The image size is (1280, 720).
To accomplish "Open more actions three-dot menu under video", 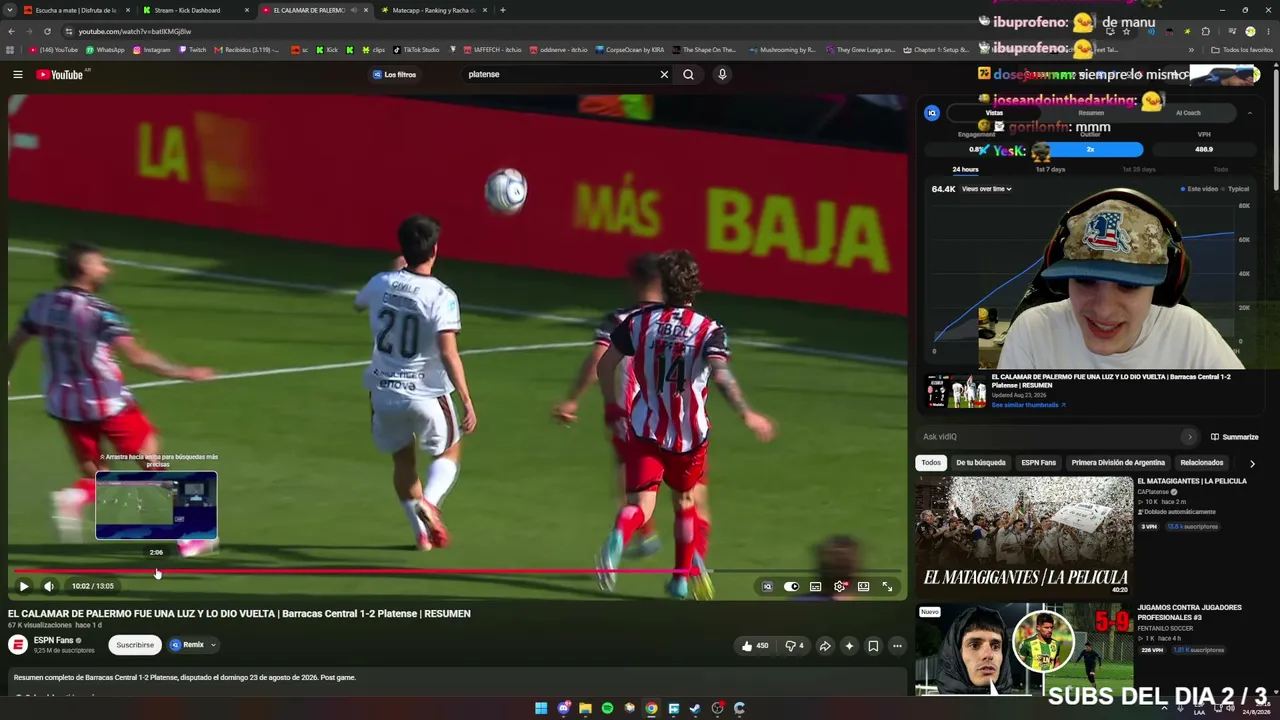I will 897,646.
